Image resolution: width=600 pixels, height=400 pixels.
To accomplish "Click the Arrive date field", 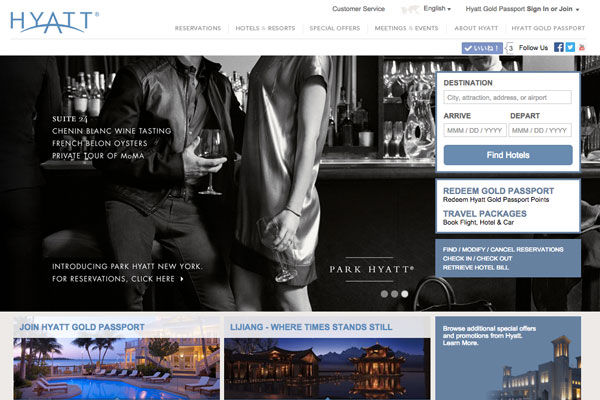I will (x=475, y=130).
